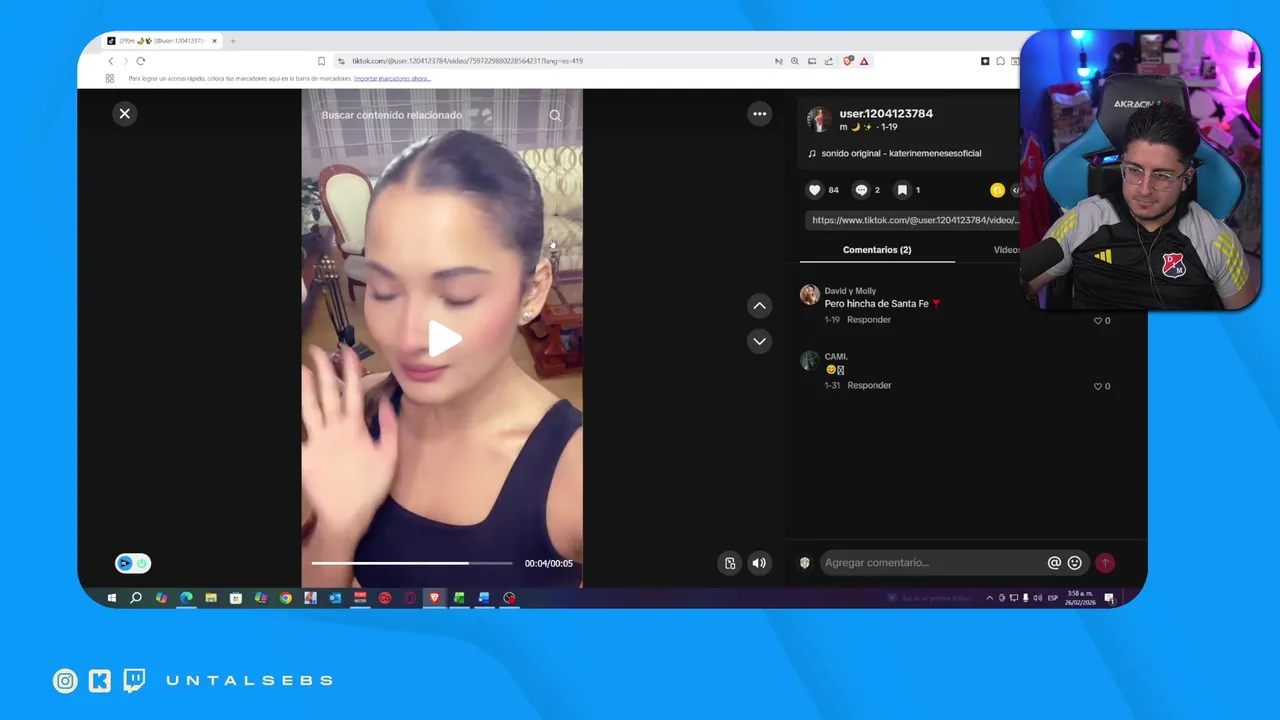This screenshot has width=1280, height=720.
Task: Click the Agregar comentario input field
Action: (931, 563)
